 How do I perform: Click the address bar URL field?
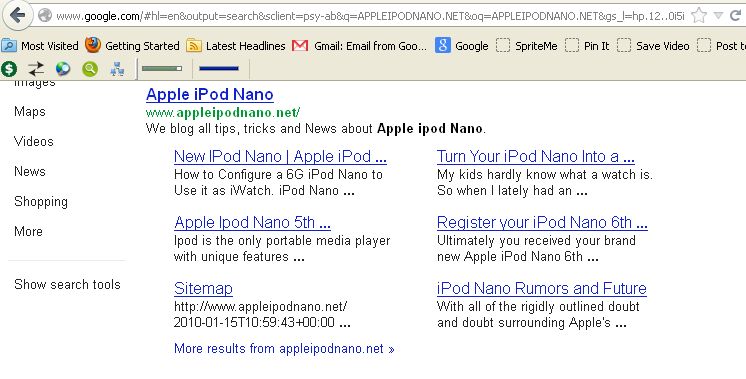(x=370, y=16)
